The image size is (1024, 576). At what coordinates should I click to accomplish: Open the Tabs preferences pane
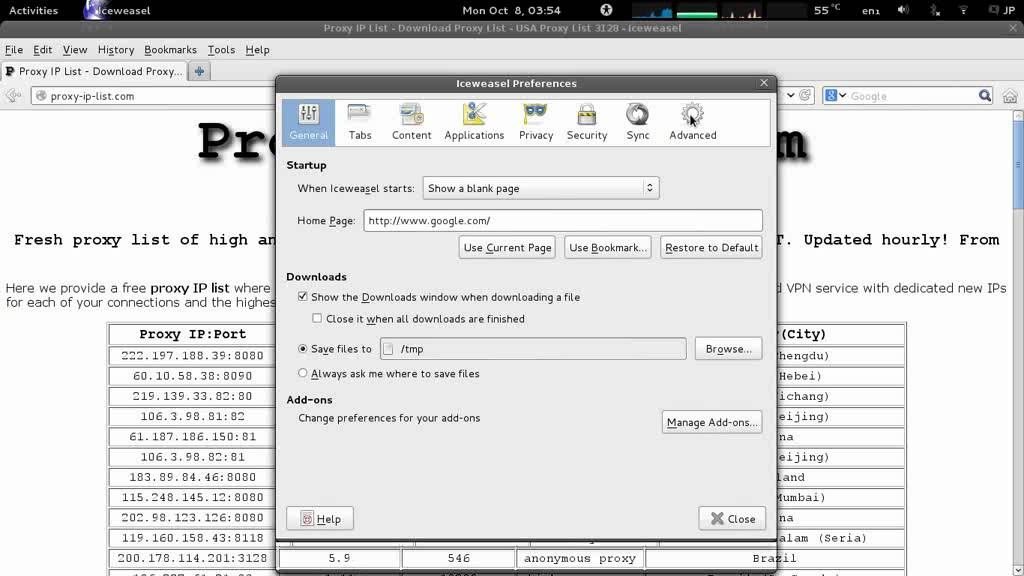pos(360,122)
